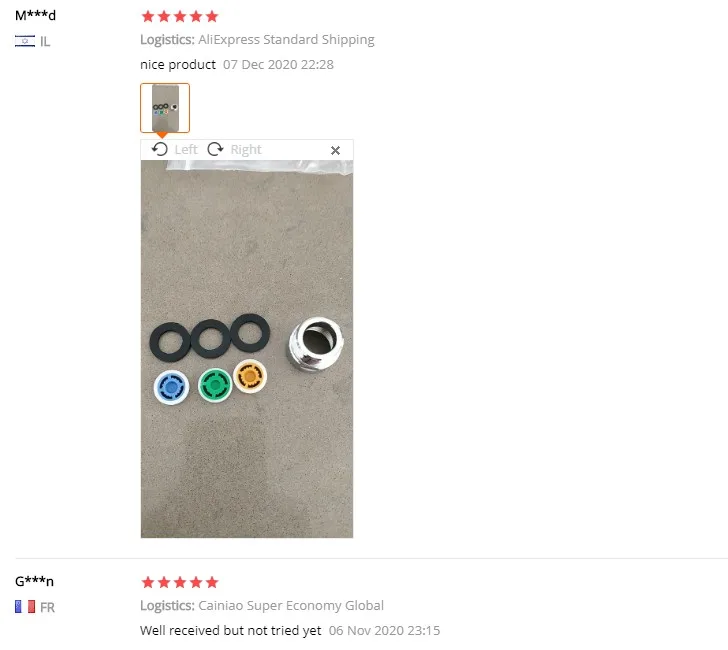Click the "Left" rotate label
728x650 pixels.
(186, 150)
